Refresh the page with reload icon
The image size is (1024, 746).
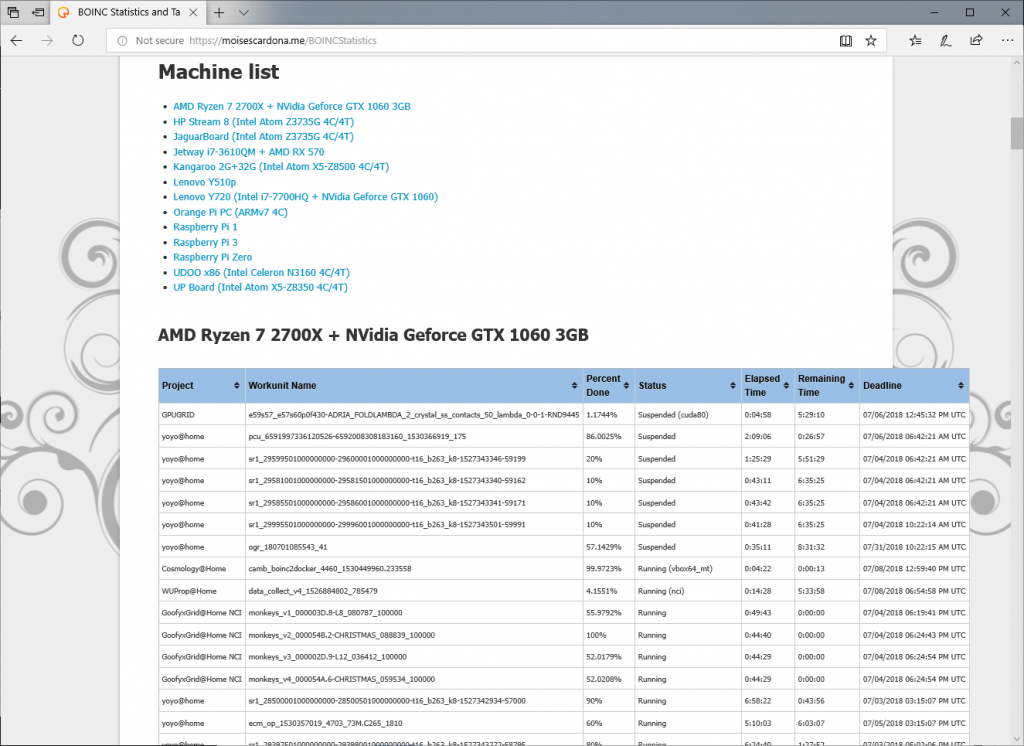[78, 41]
